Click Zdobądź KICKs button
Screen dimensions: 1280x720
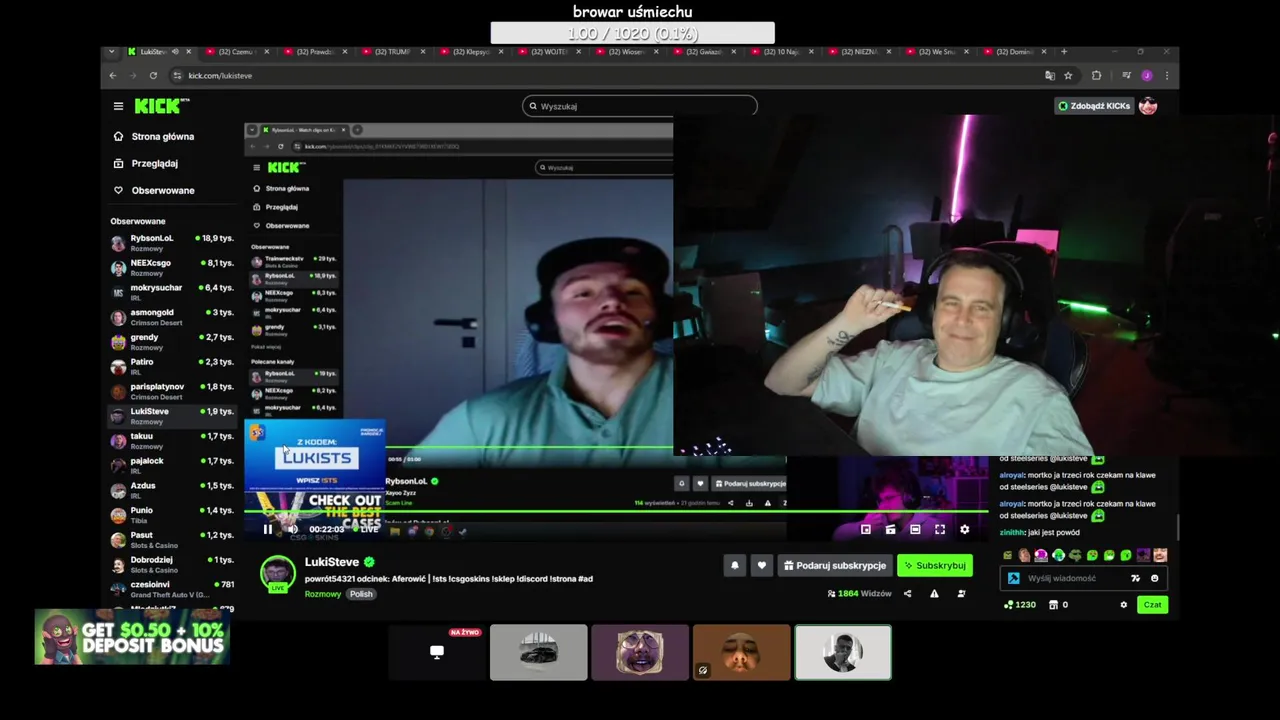tap(1094, 106)
